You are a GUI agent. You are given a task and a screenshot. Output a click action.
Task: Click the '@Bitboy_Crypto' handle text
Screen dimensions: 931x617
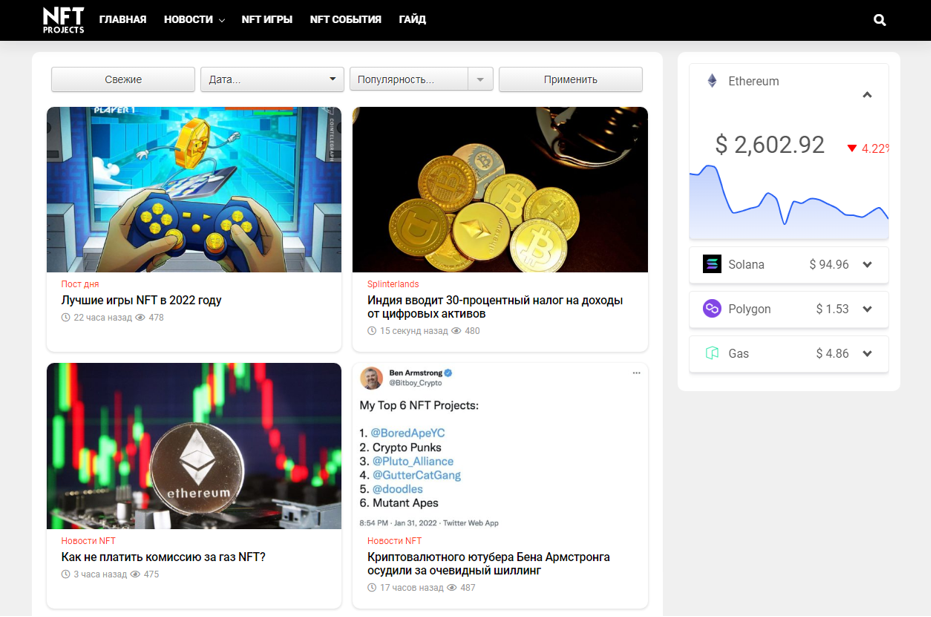(416, 383)
